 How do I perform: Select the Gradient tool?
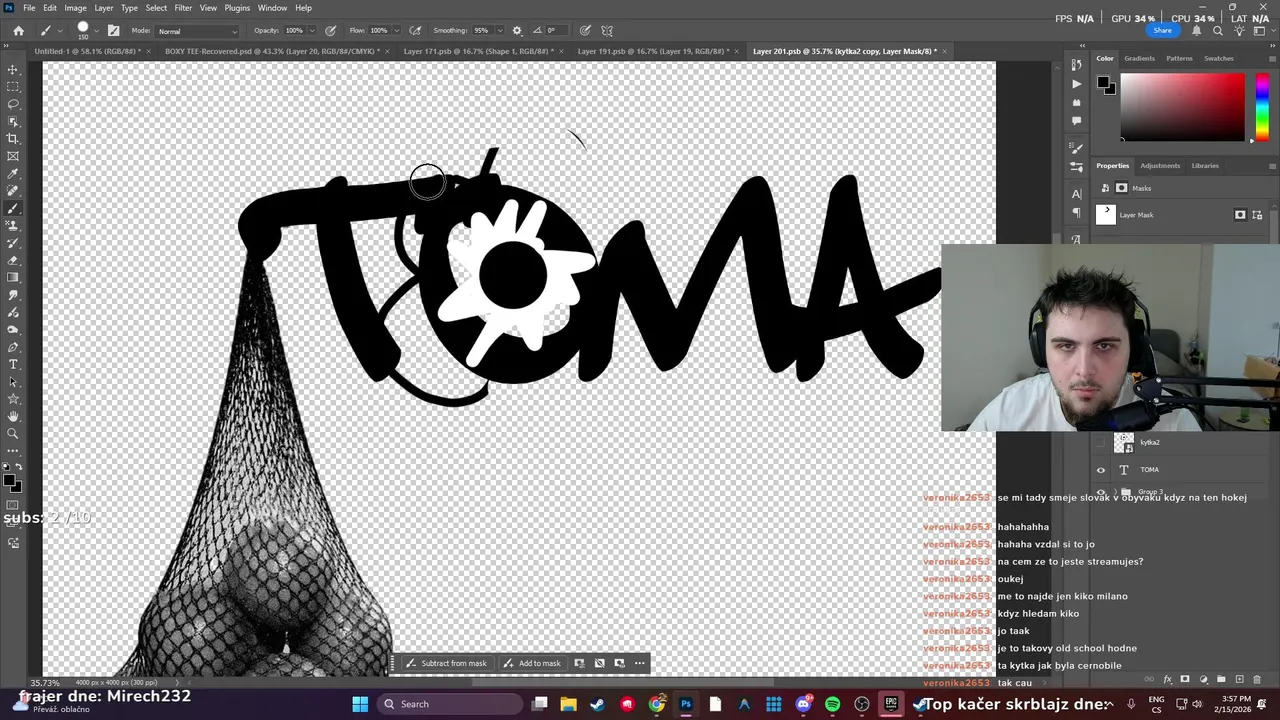[13, 278]
